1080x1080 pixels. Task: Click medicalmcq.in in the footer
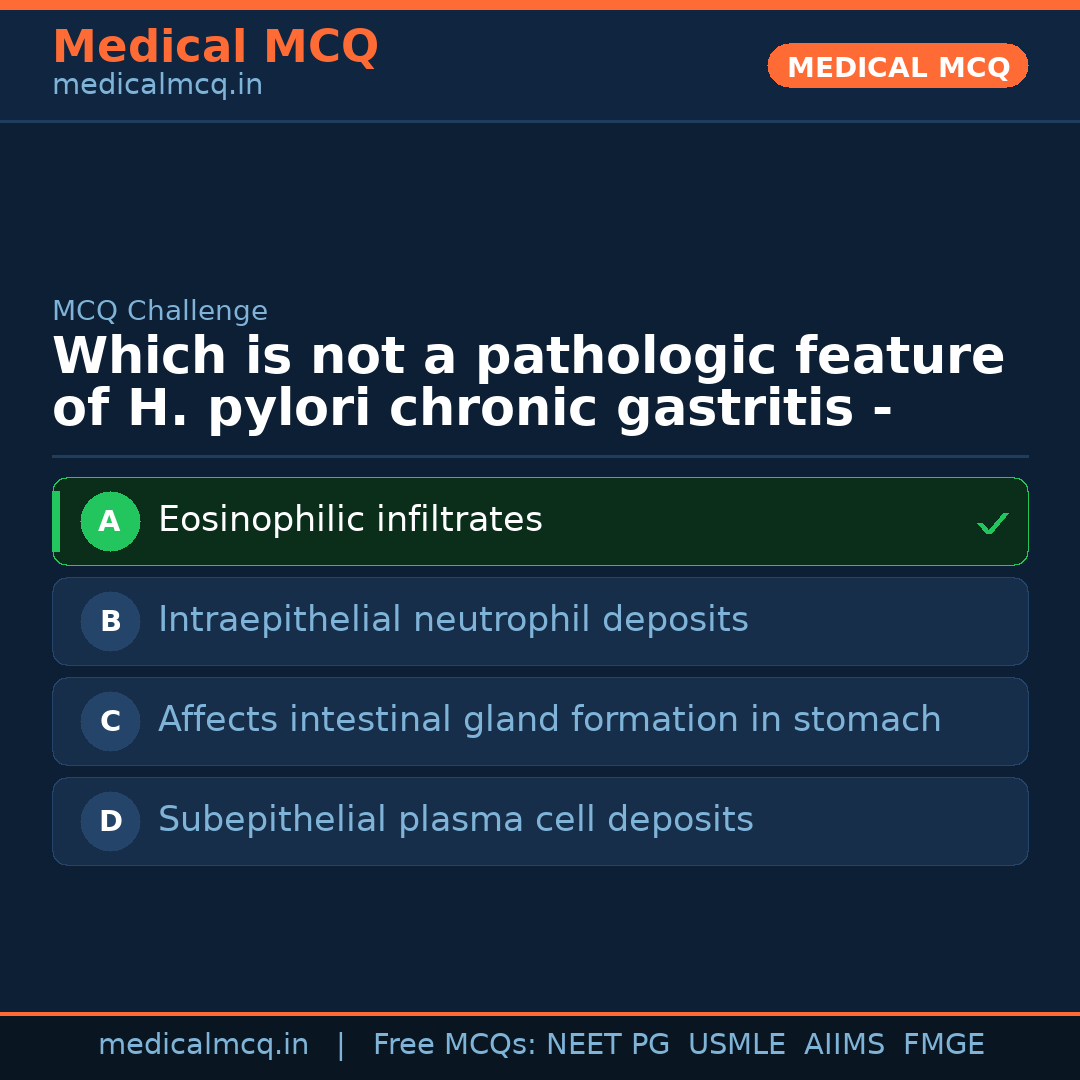[204, 1044]
